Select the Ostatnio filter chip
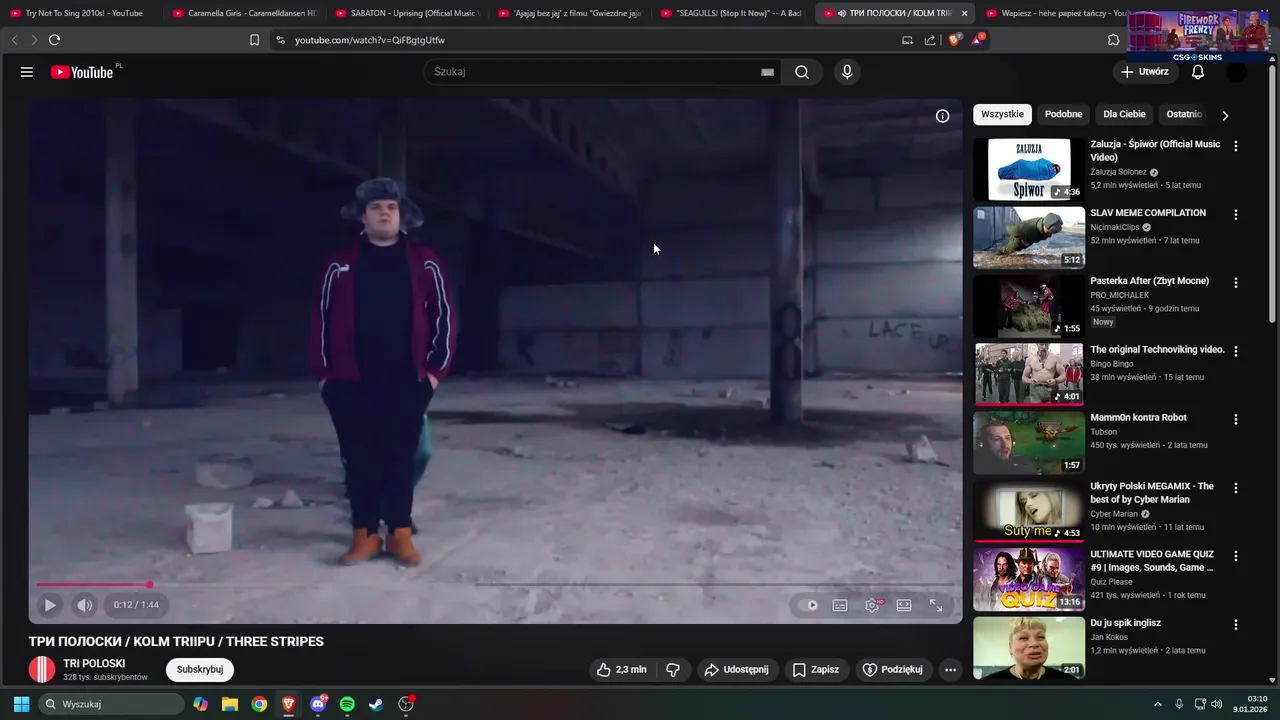 coord(1184,114)
